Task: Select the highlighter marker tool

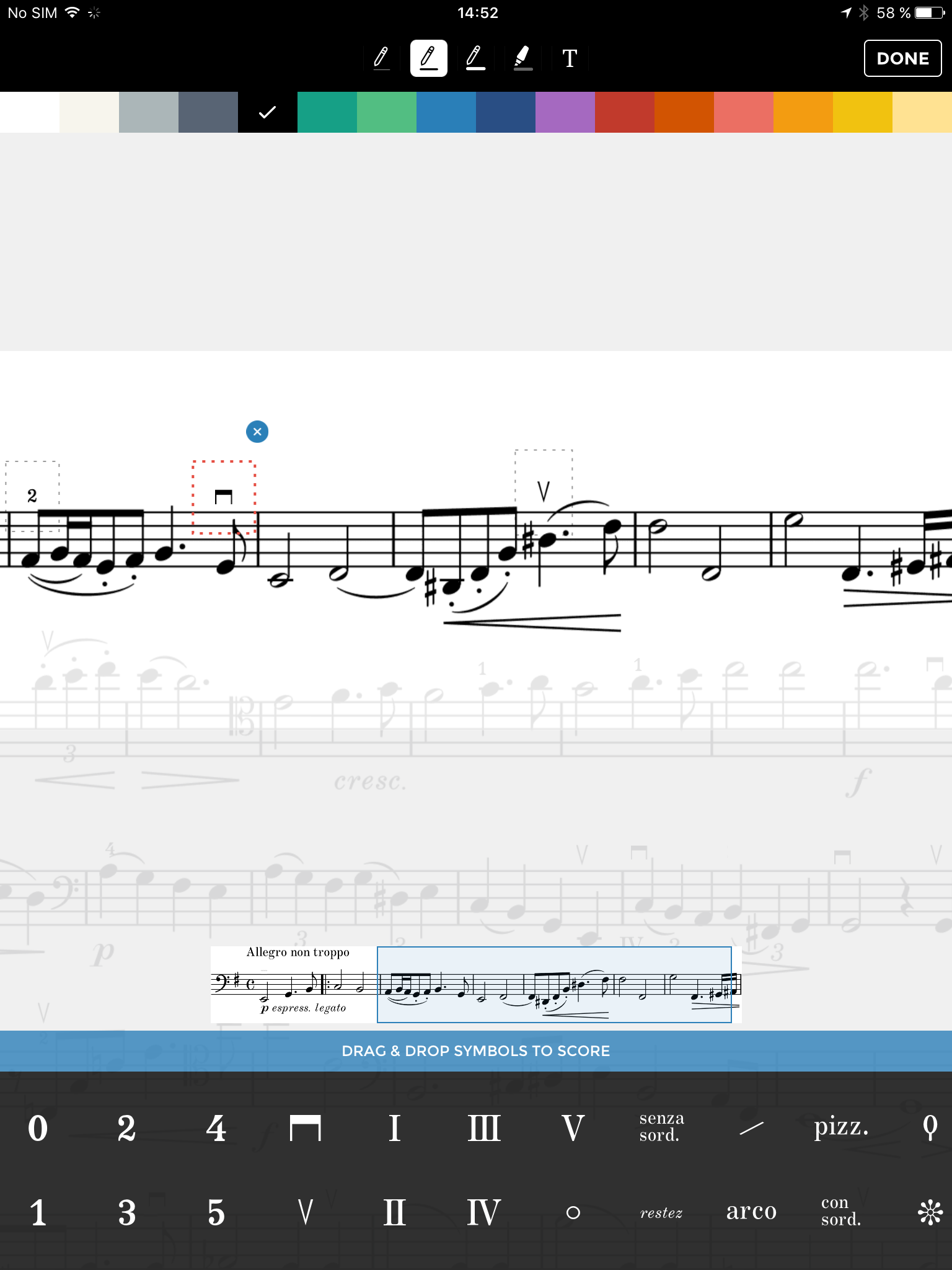Action: click(x=523, y=58)
